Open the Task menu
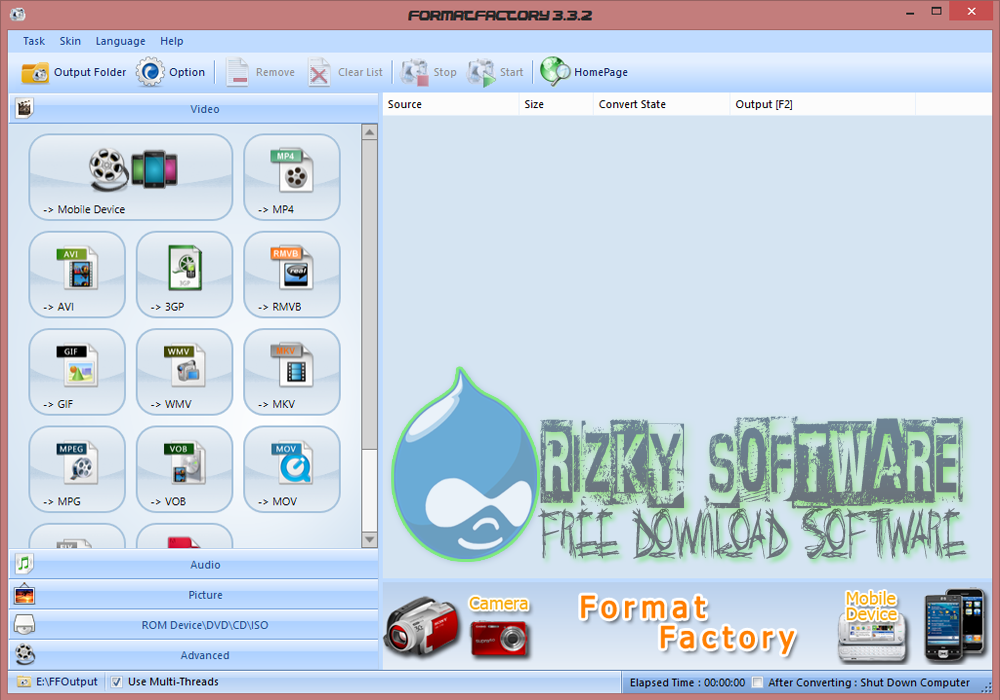The width and height of the screenshot is (1000, 700). 34,41
